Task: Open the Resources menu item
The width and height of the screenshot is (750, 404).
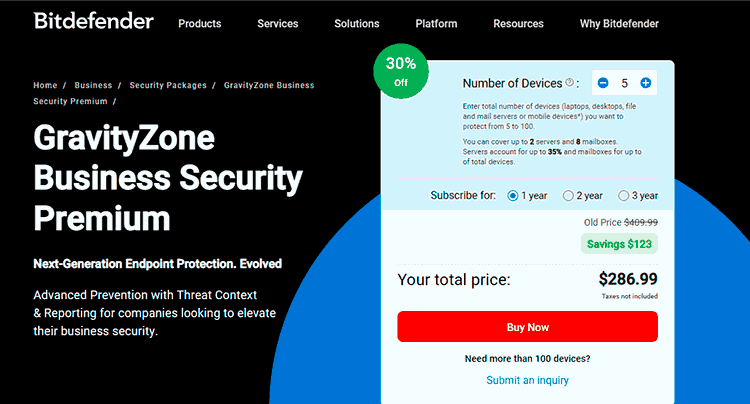Action: click(518, 23)
